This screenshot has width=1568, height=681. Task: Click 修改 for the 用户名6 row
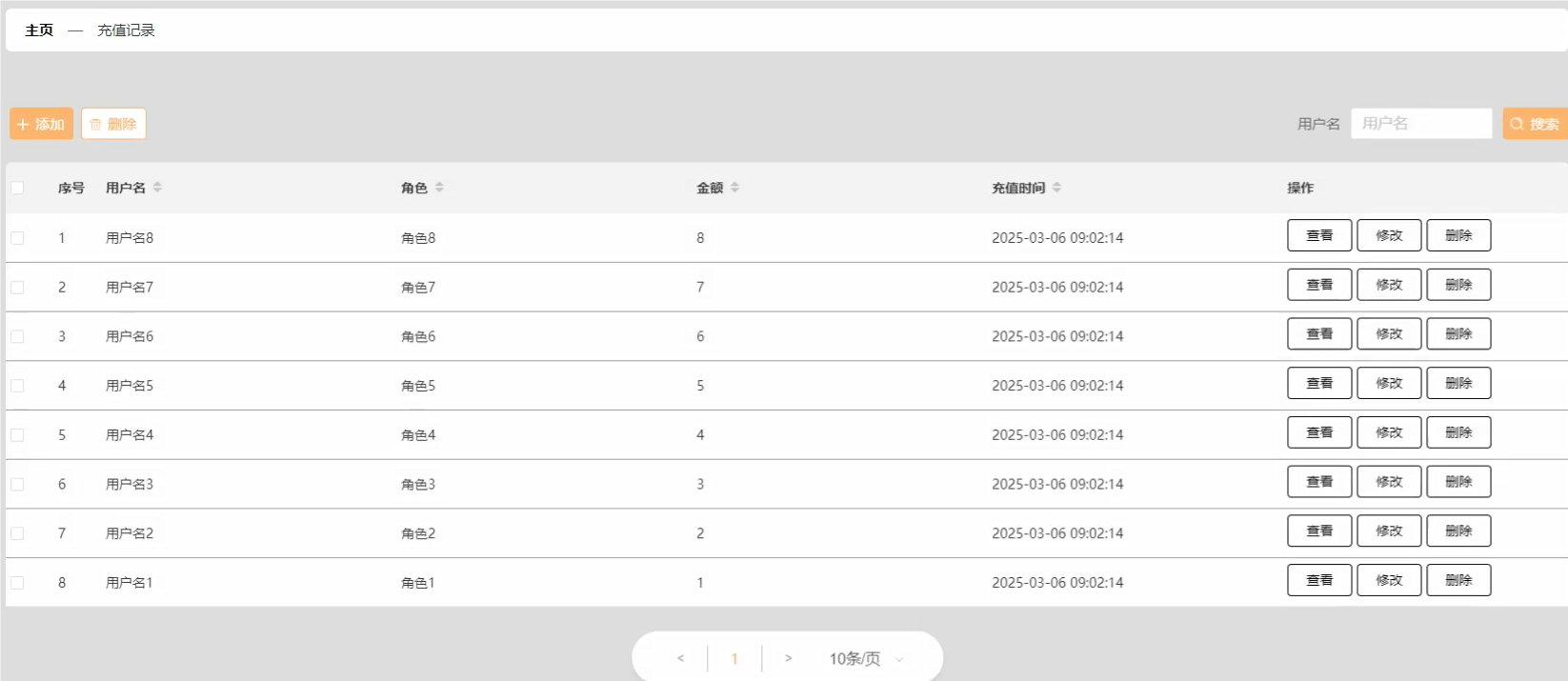pos(1389,334)
